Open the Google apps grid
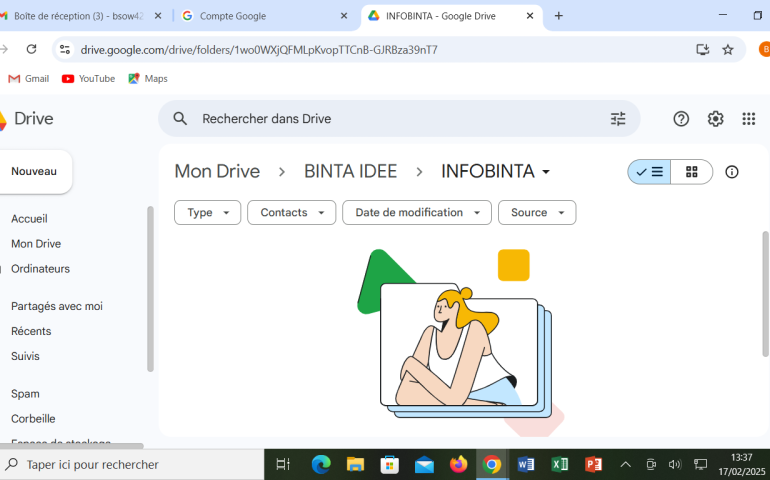770x480 pixels. click(x=748, y=119)
